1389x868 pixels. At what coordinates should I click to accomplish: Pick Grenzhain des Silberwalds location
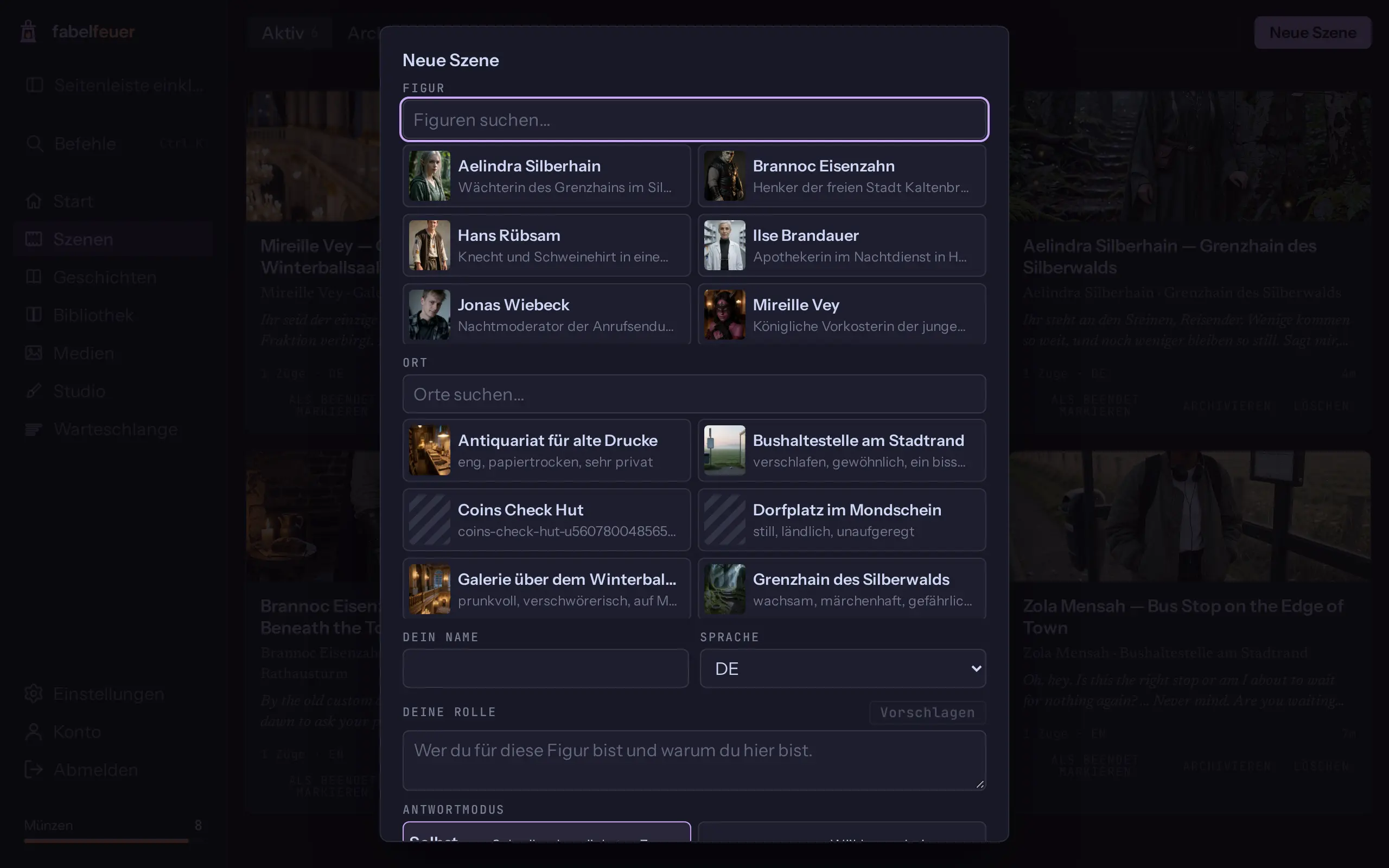tap(842, 589)
